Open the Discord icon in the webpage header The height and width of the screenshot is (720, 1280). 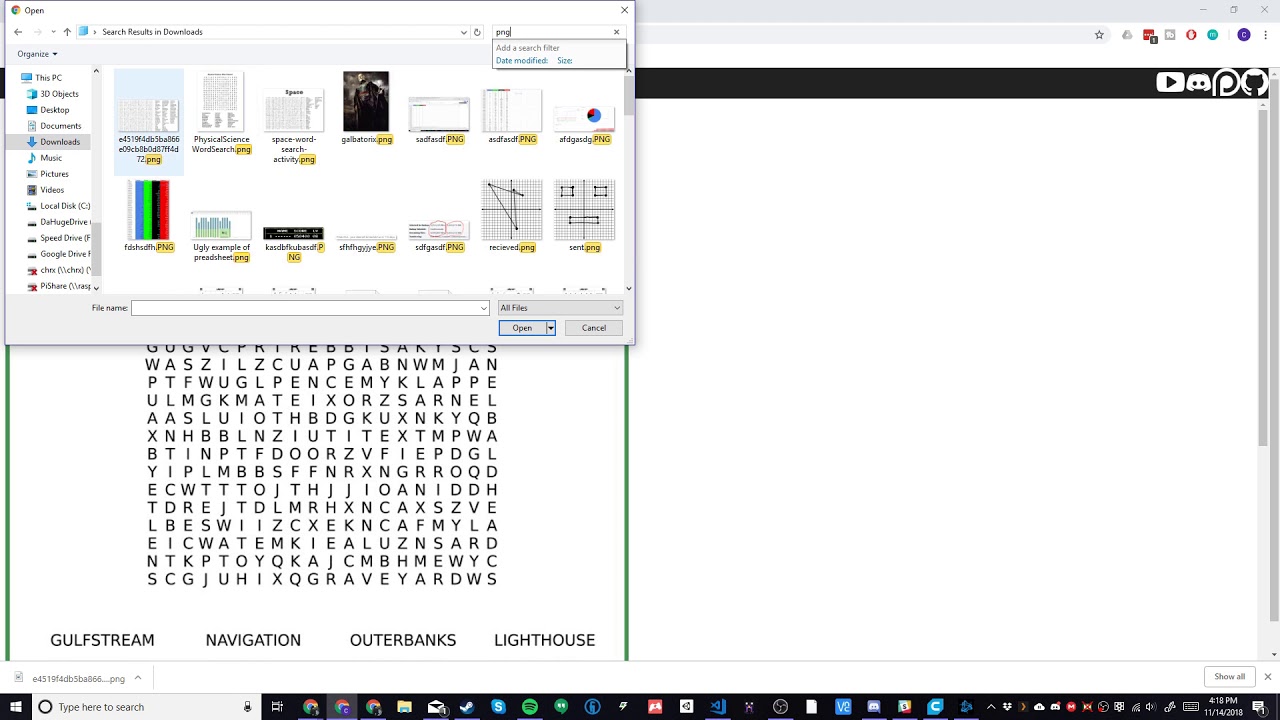click(x=1198, y=83)
